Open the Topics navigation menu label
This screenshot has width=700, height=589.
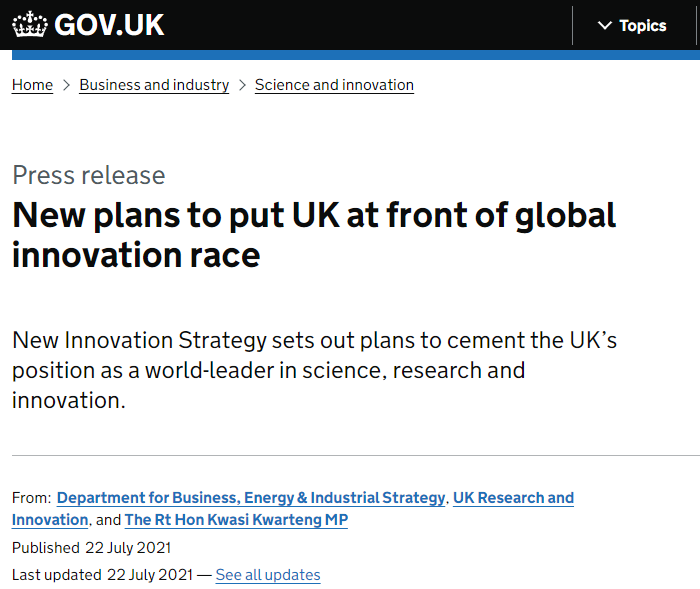tap(642, 26)
